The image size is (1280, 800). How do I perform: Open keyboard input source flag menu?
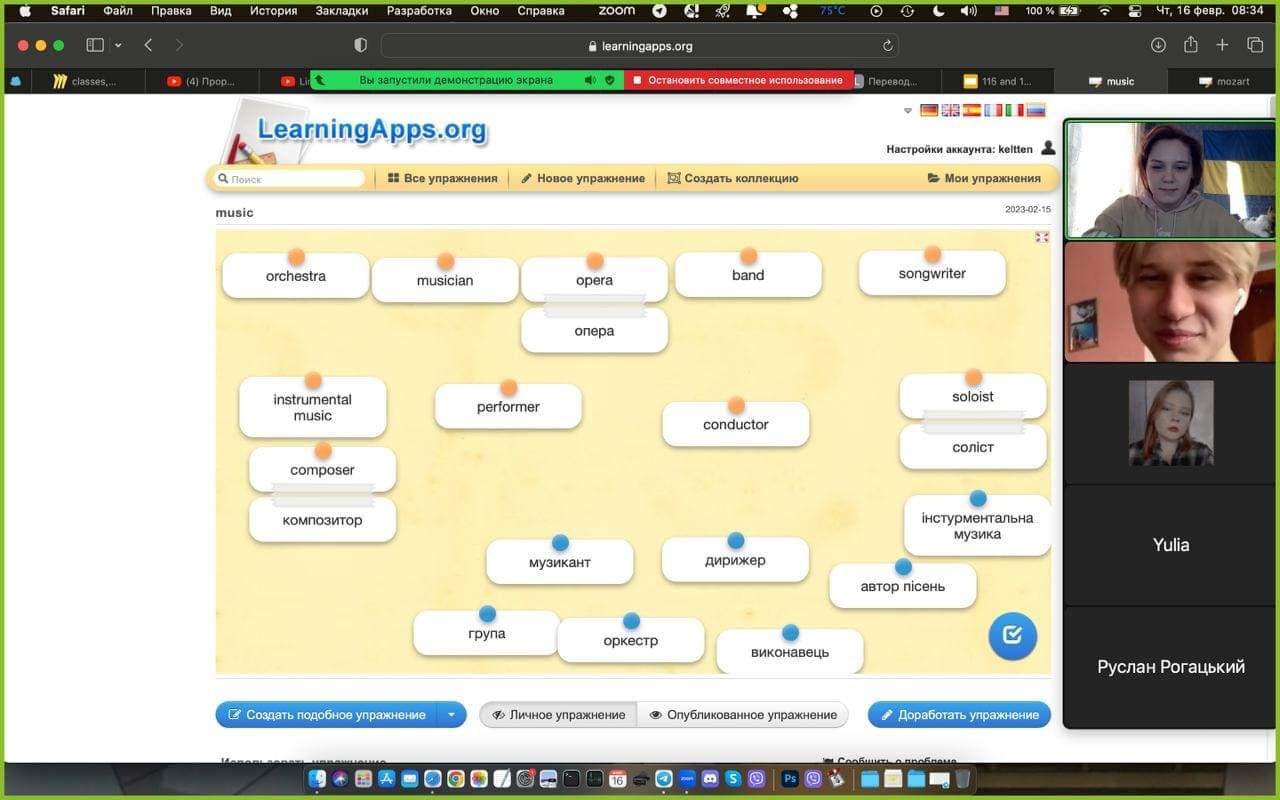tap(1001, 11)
